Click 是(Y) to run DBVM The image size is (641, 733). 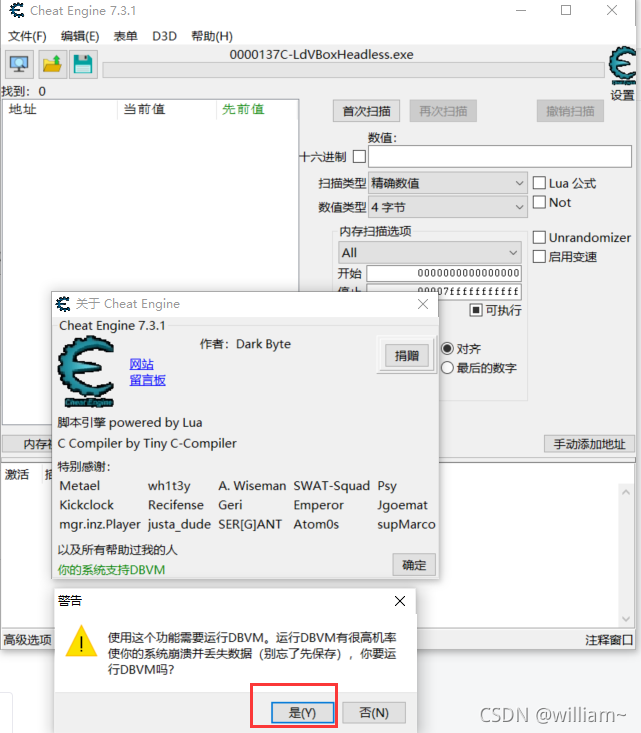(302, 713)
